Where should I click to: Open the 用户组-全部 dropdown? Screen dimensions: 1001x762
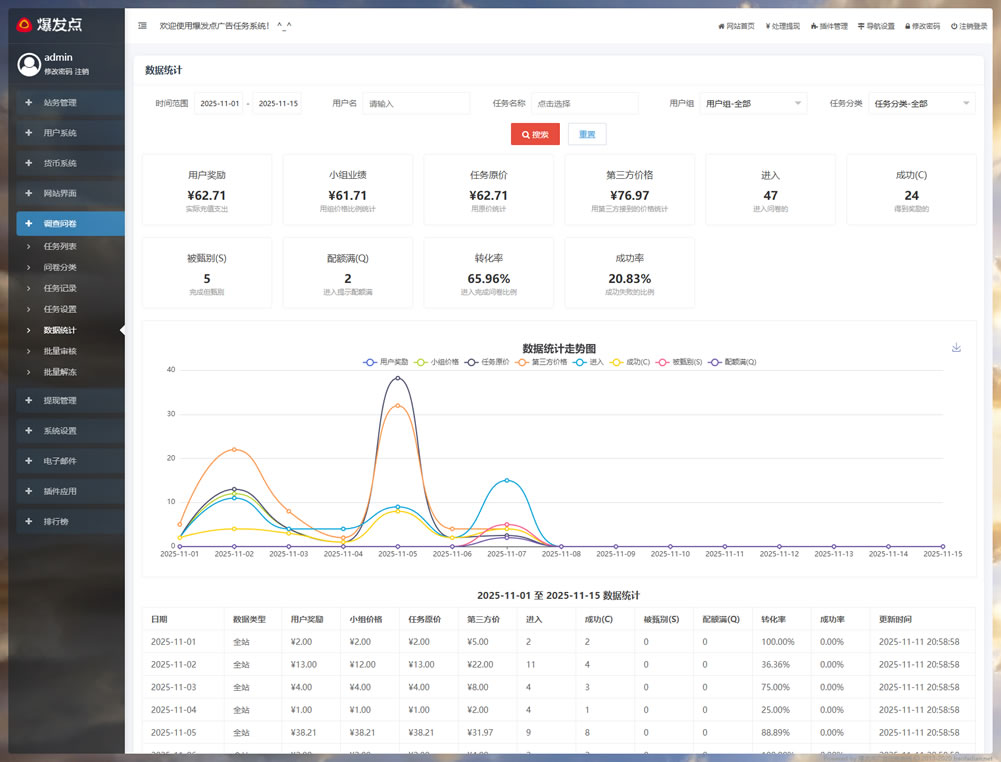(x=753, y=103)
